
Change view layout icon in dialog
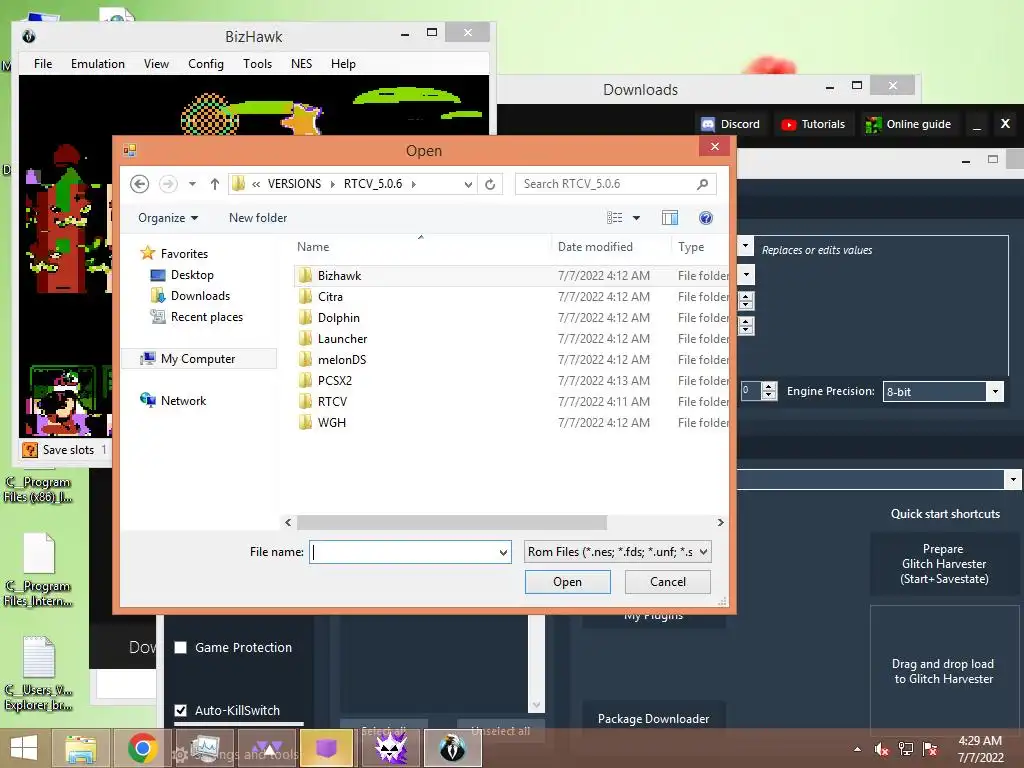coord(615,218)
